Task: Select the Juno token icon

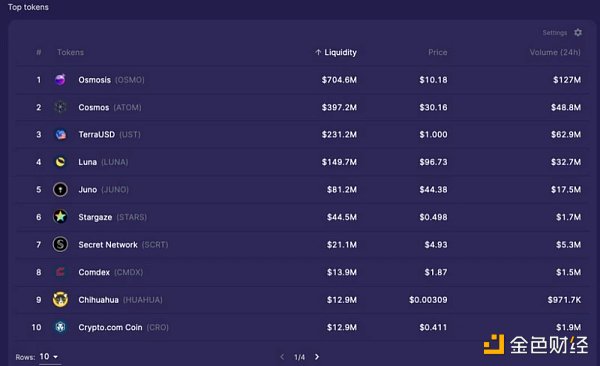Action: click(x=60, y=190)
